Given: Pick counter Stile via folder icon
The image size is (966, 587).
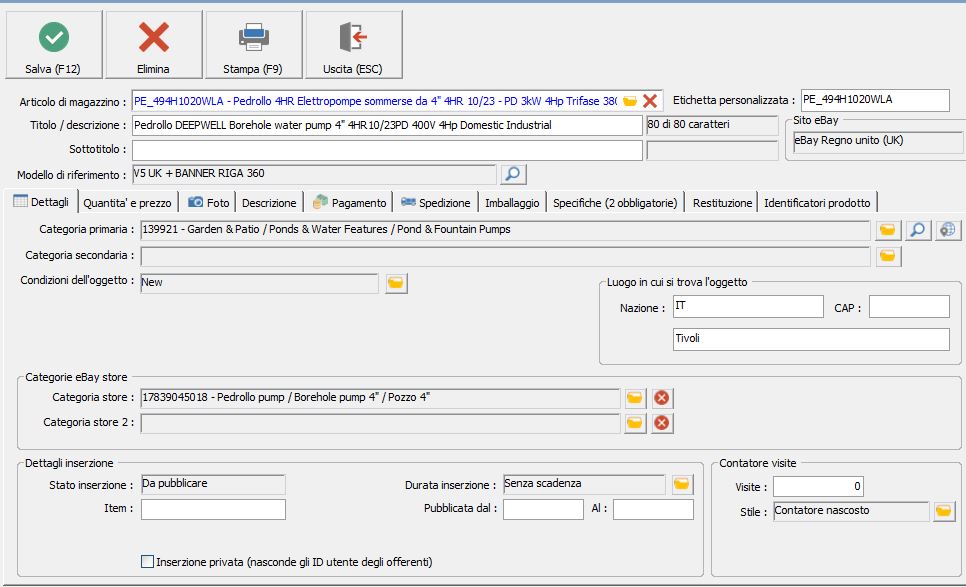Looking at the screenshot, I should point(944,511).
